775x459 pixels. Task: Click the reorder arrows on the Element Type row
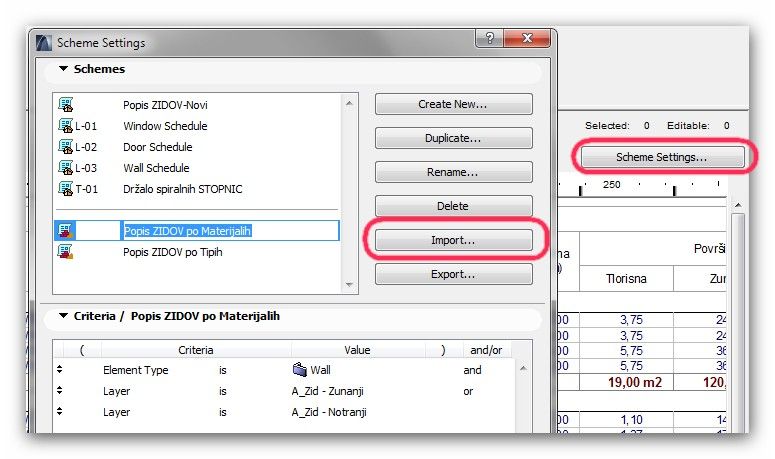pos(60,369)
